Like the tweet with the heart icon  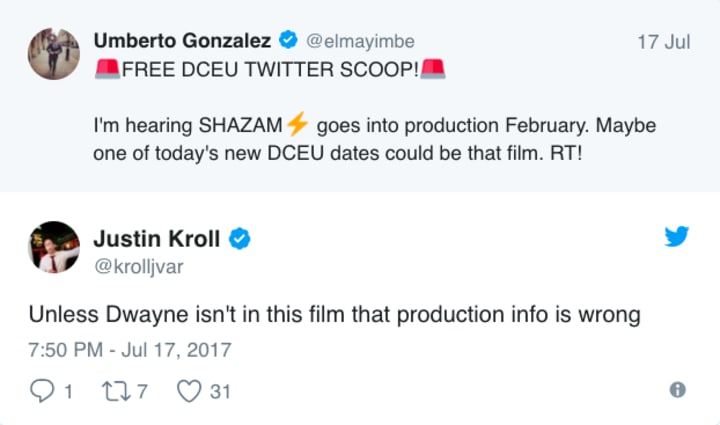[188, 391]
